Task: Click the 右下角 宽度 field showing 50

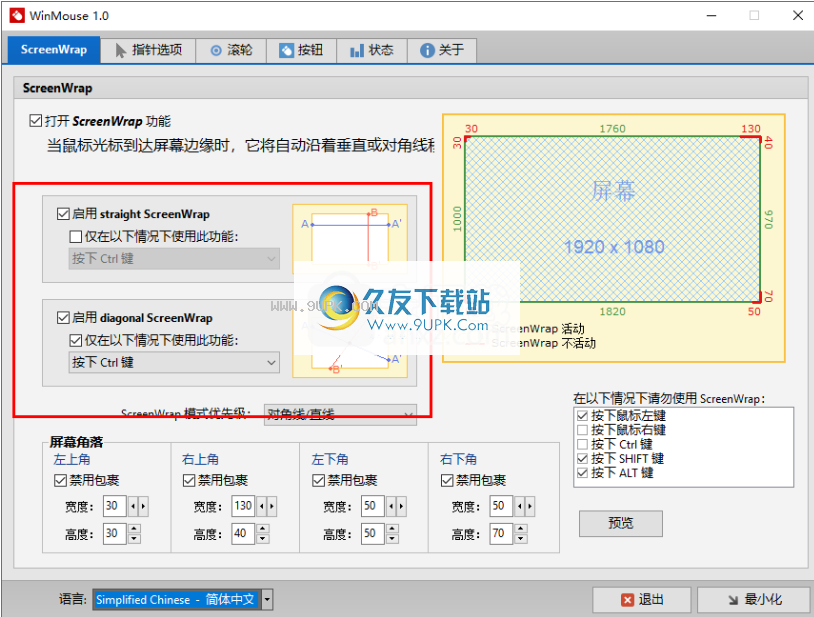Action: click(x=501, y=506)
